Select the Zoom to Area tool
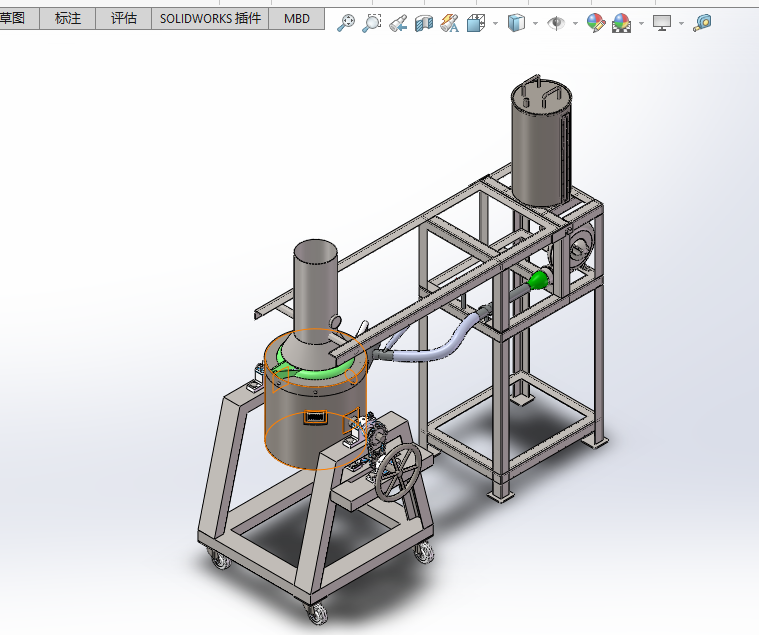The image size is (759, 635). pyautogui.click(x=371, y=23)
